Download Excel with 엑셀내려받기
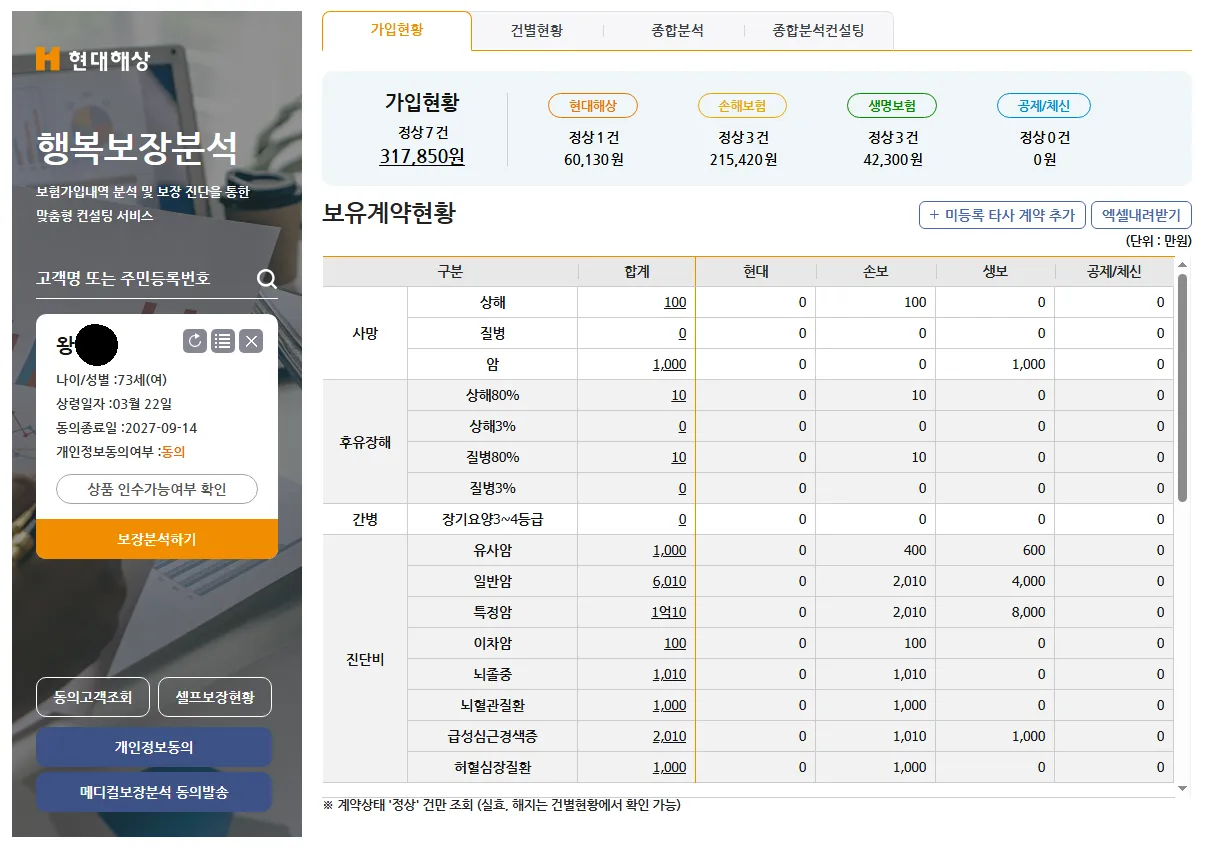Screen dimensions: 1227x848 [x=1141, y=215]
